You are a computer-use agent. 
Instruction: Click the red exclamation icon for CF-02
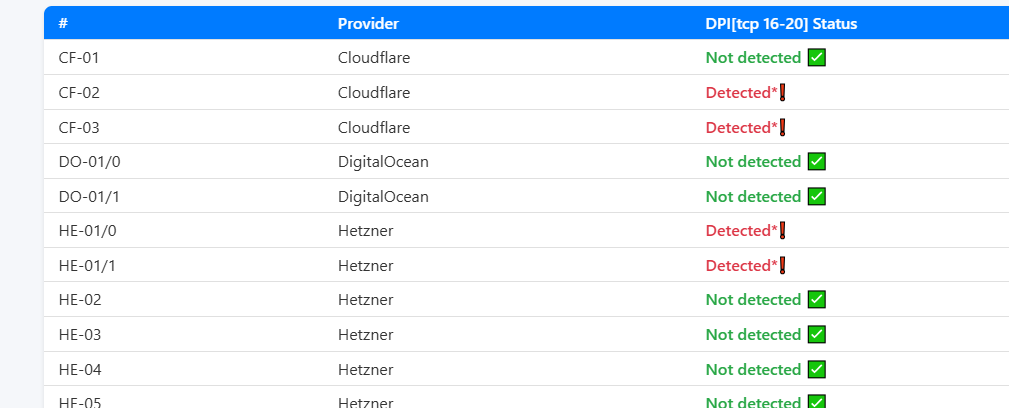tap(783, 93)
